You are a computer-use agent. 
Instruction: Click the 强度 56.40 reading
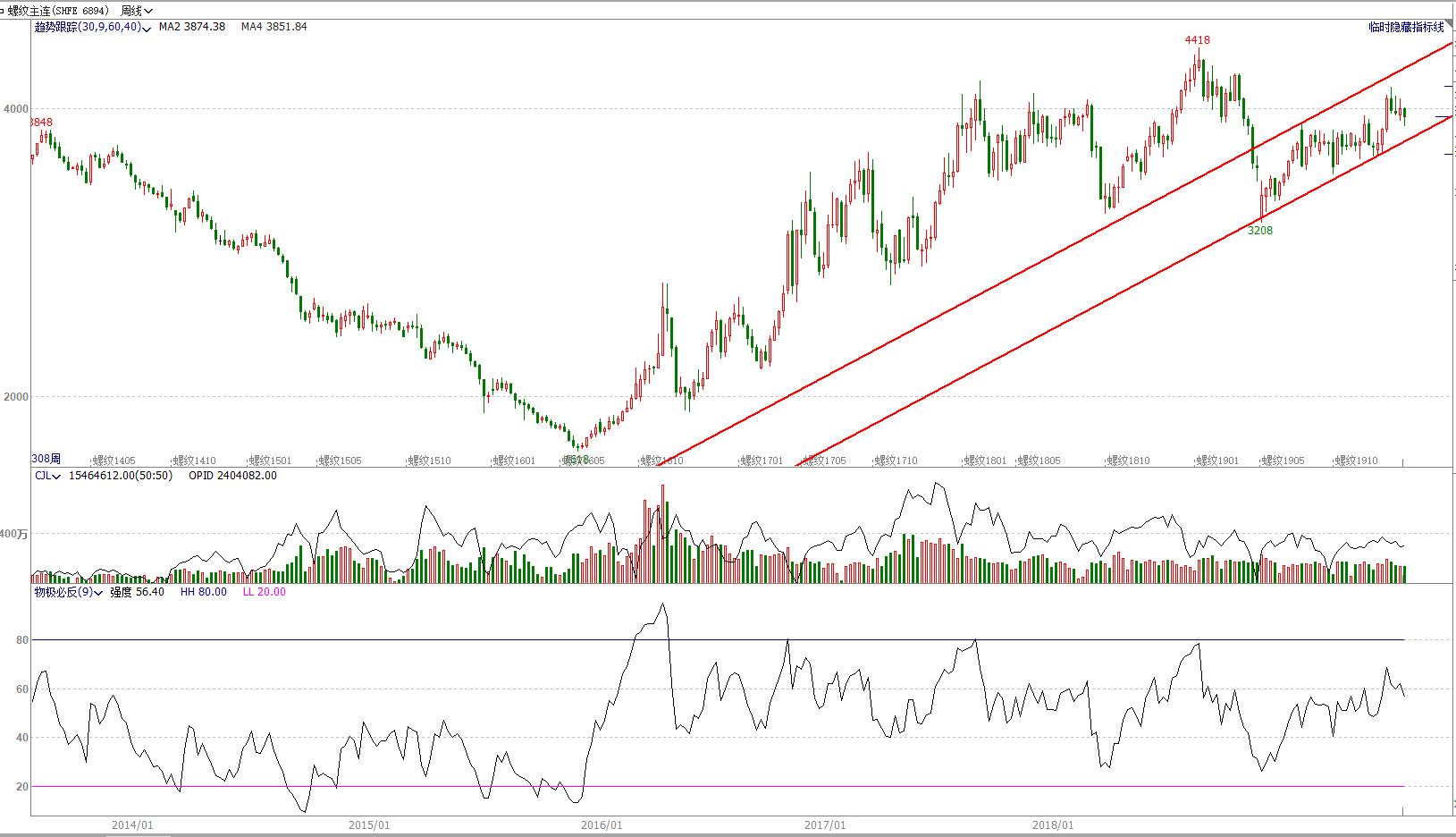point(137,592)
